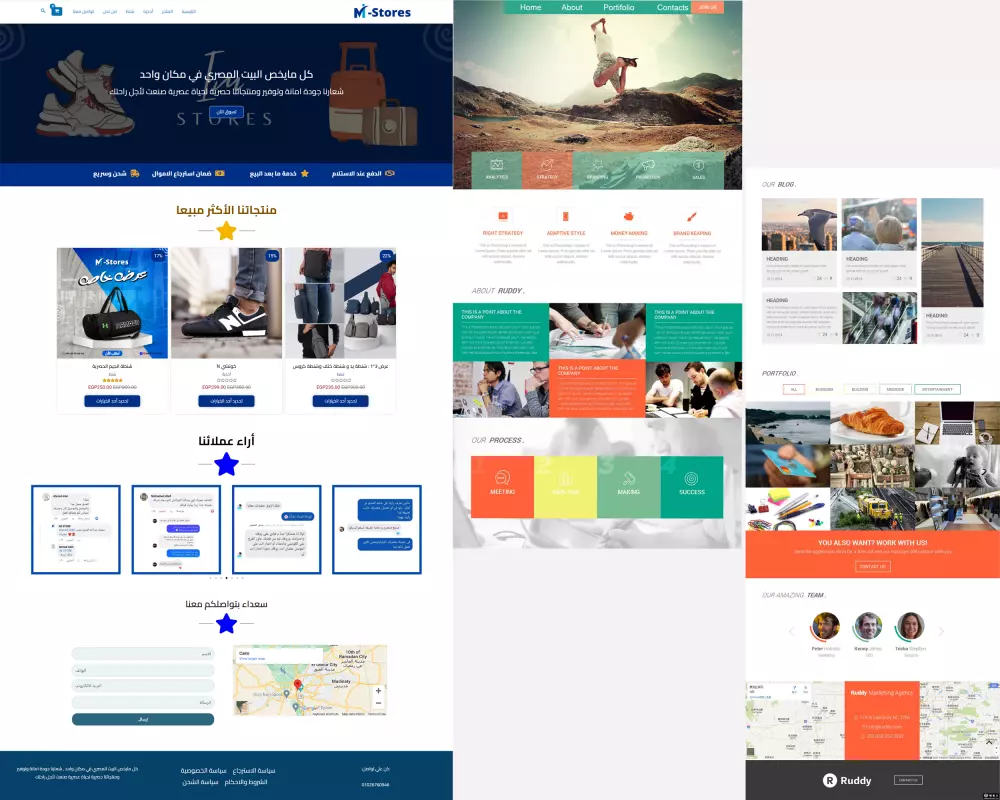Choose options for the 3-bag offer product
The width and height of the screenshot is (1000, 800).
341,401
